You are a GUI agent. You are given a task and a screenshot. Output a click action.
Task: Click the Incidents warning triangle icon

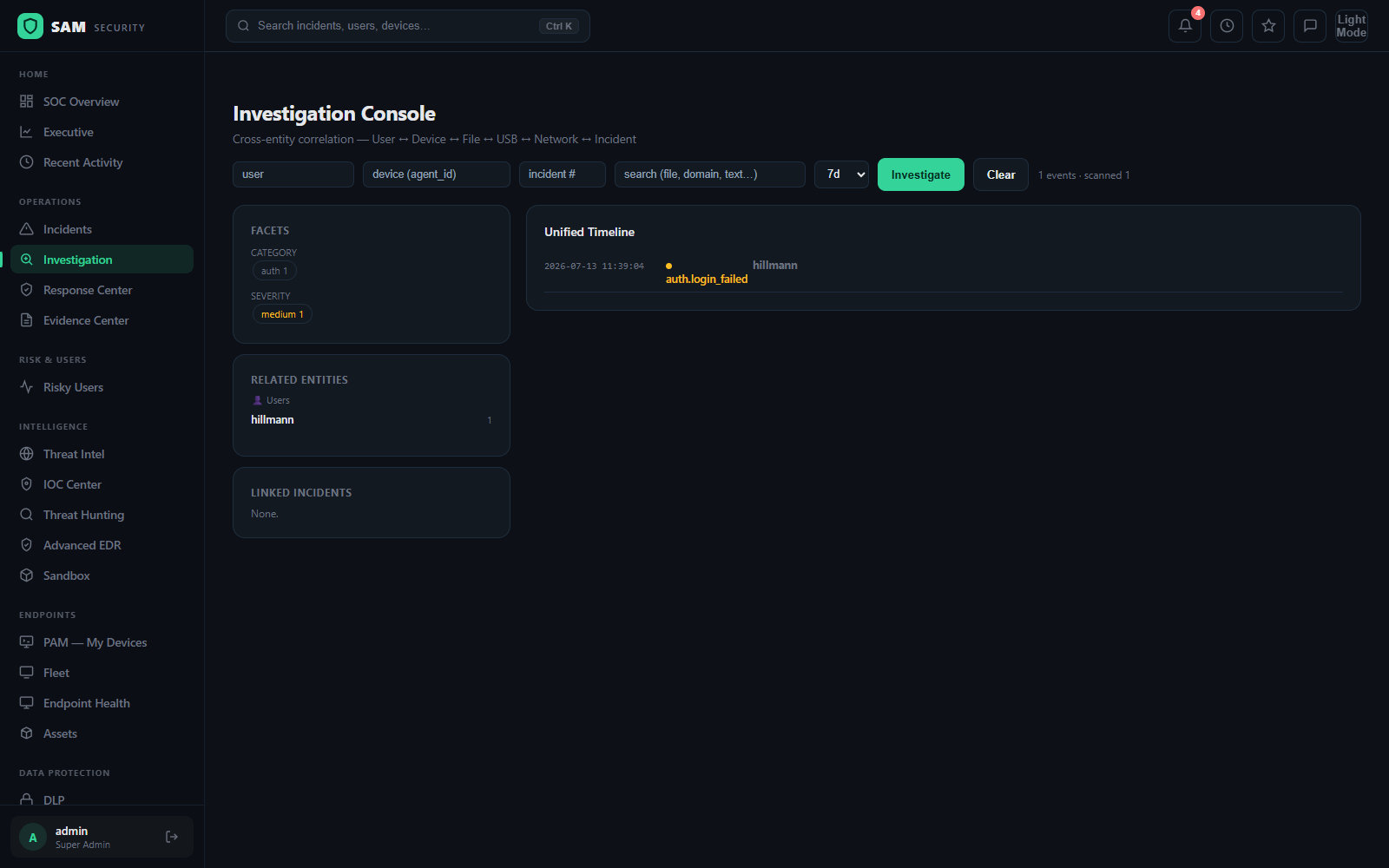27,229
